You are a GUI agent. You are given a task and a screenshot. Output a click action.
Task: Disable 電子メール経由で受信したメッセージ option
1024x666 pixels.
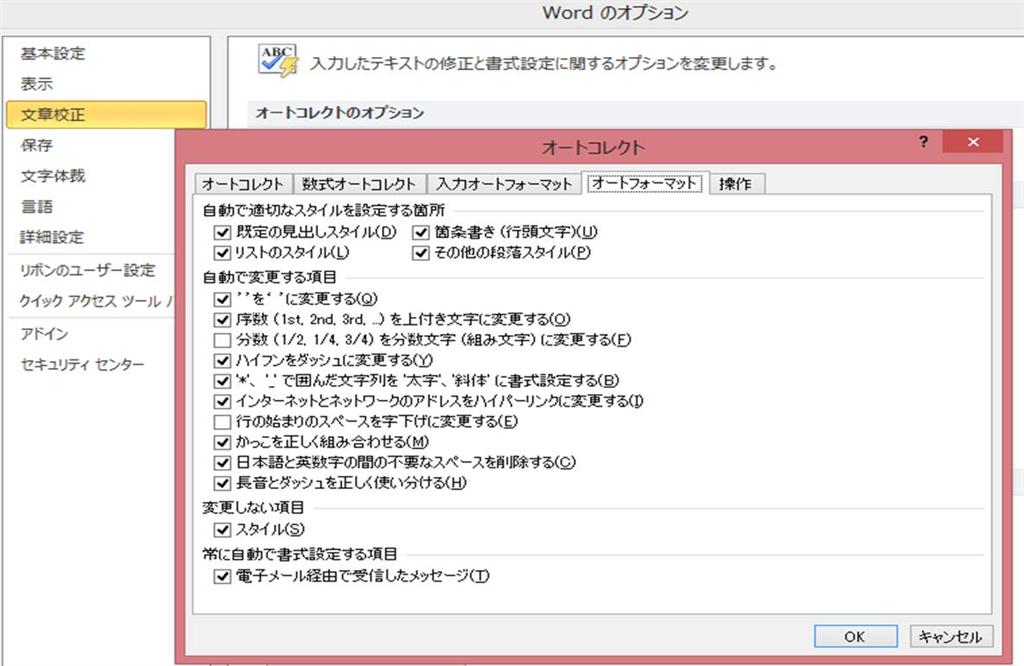coord(222,576)
